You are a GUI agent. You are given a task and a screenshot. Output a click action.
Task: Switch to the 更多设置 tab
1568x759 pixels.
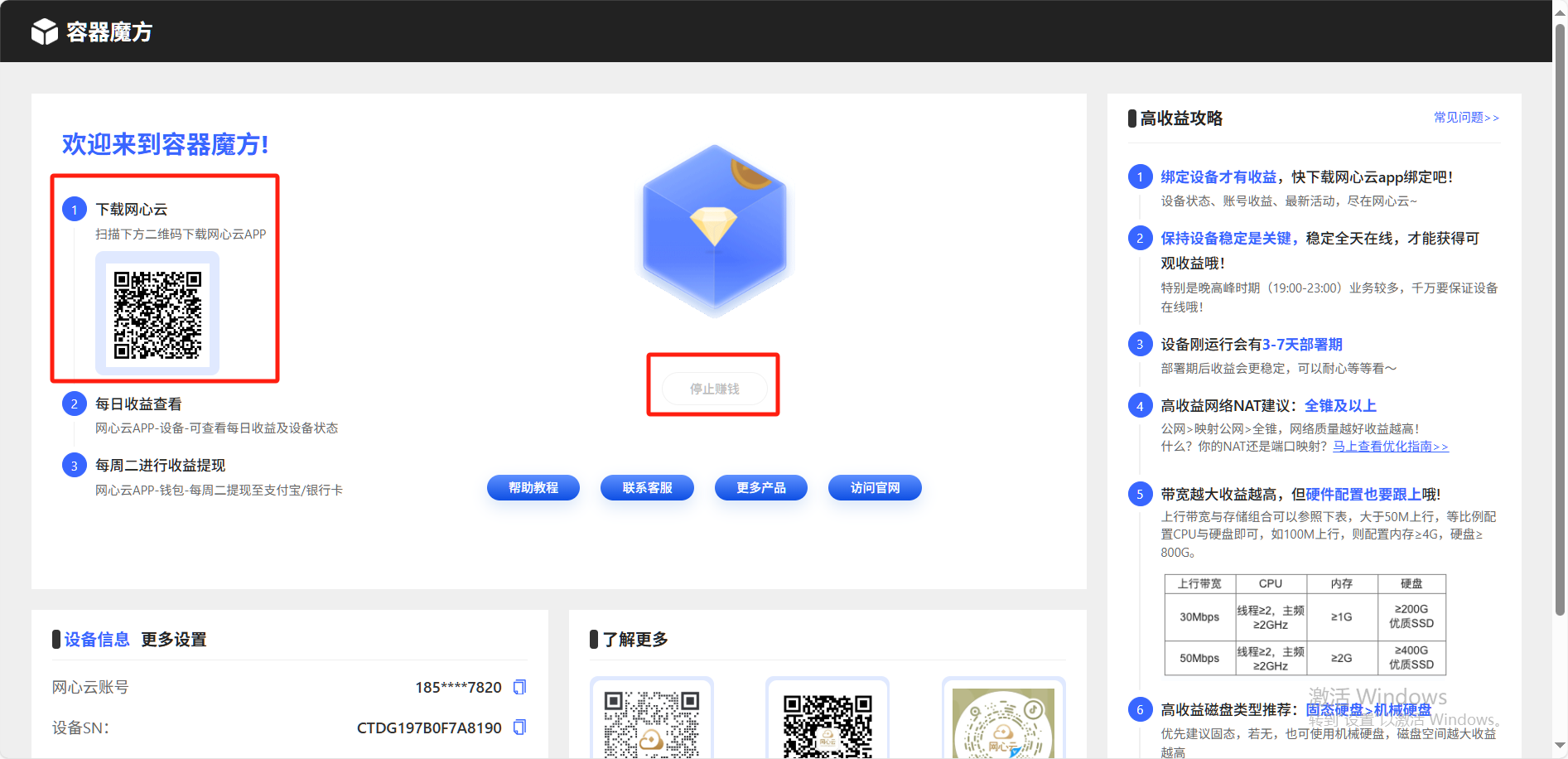[174, 639]
